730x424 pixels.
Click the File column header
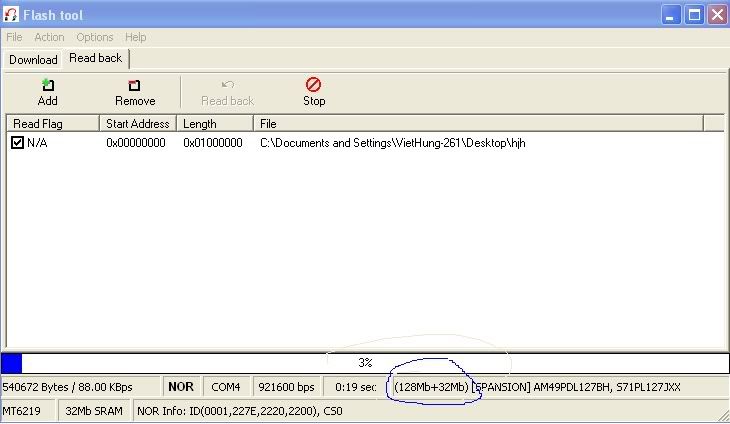479,124
